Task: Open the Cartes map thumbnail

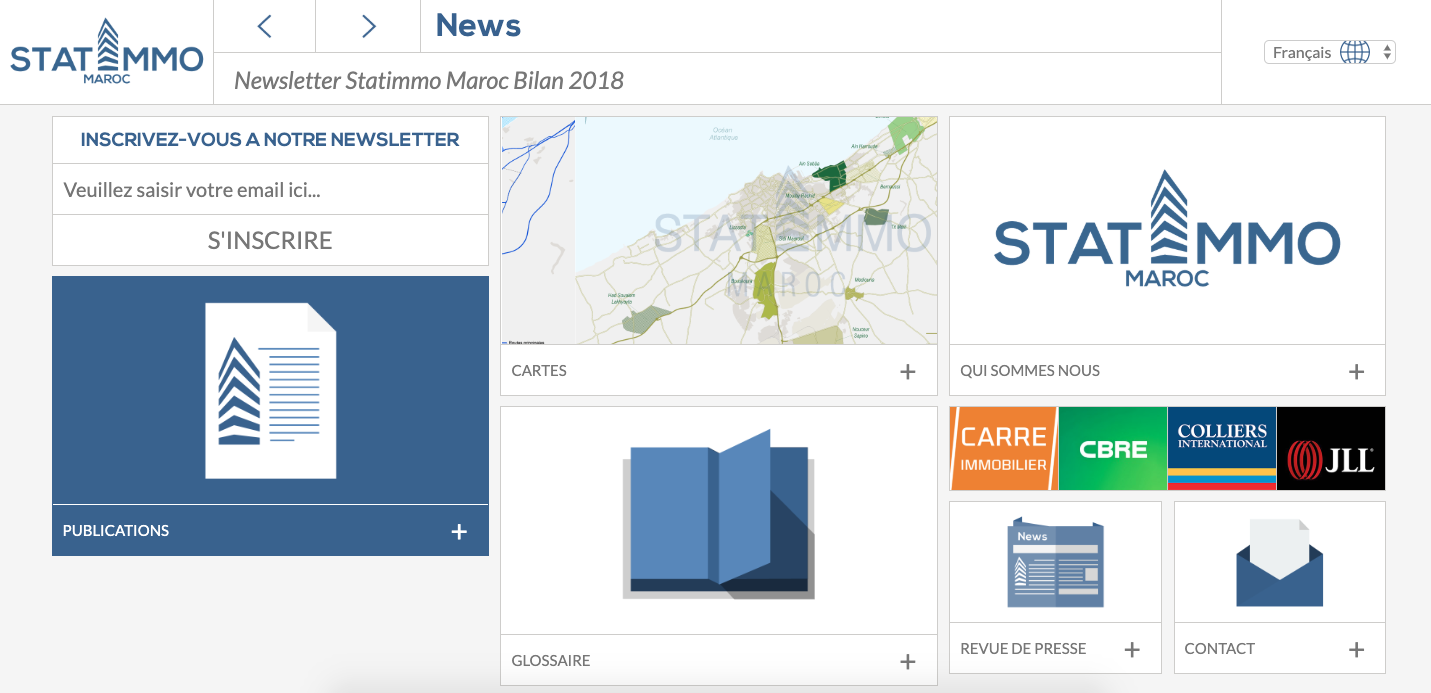Action: (x=719, y=231)
